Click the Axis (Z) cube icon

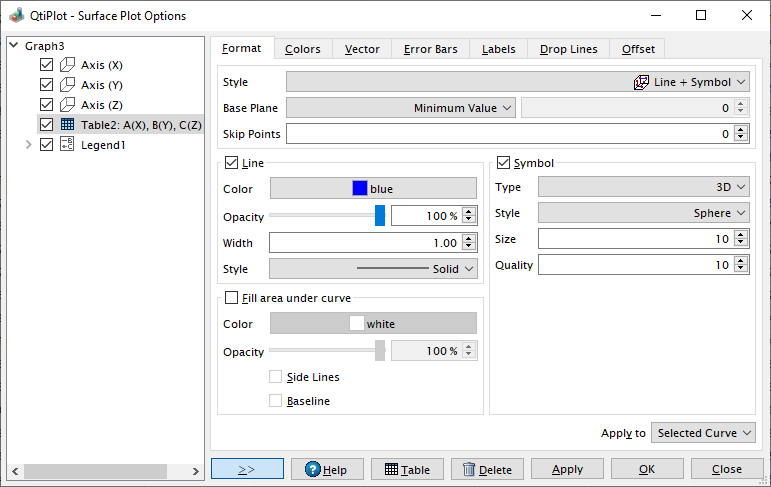(67, 105)
